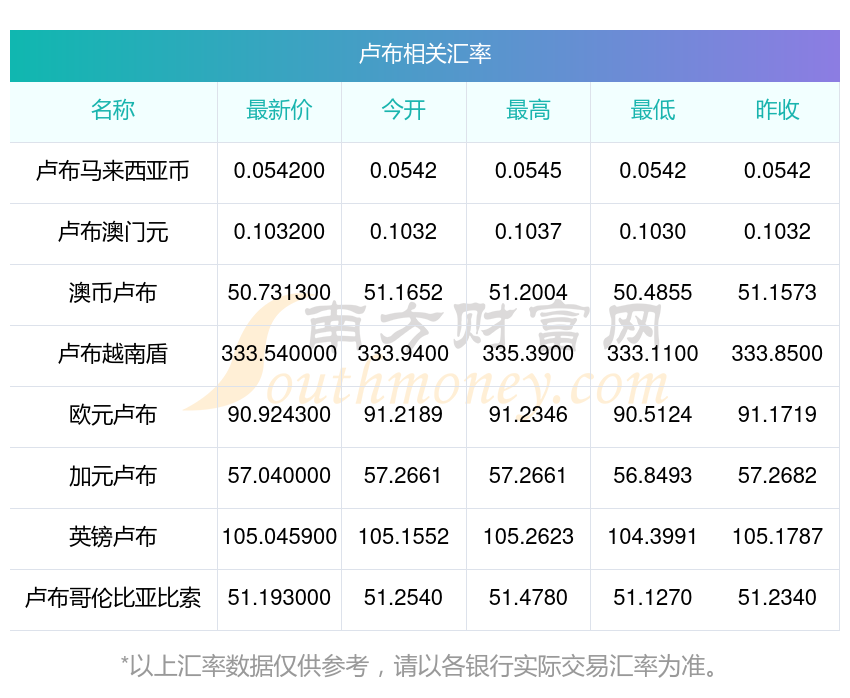Select the 卢布哥伦比亚比索 row name

(x=113, y=598)
